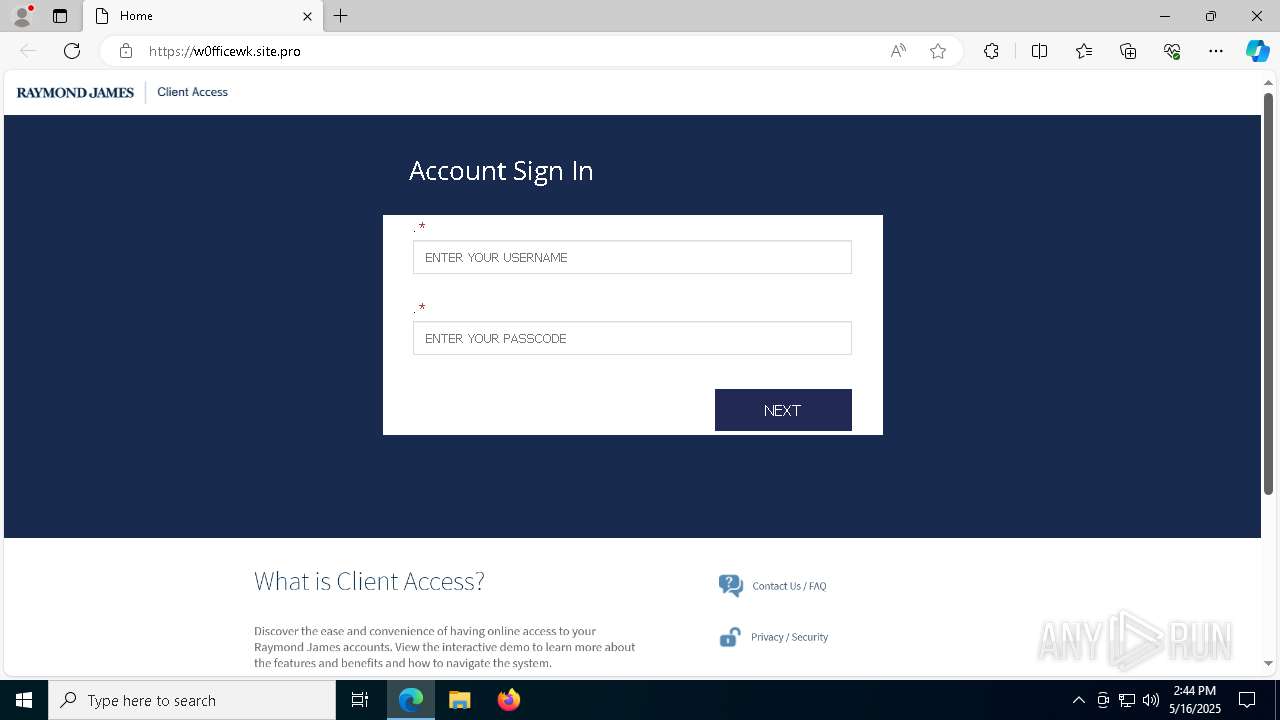The width and height of the screenshot is (1280, 720).
Task: Click the Contact Us speech bubble icon
Action: point(731,586)
